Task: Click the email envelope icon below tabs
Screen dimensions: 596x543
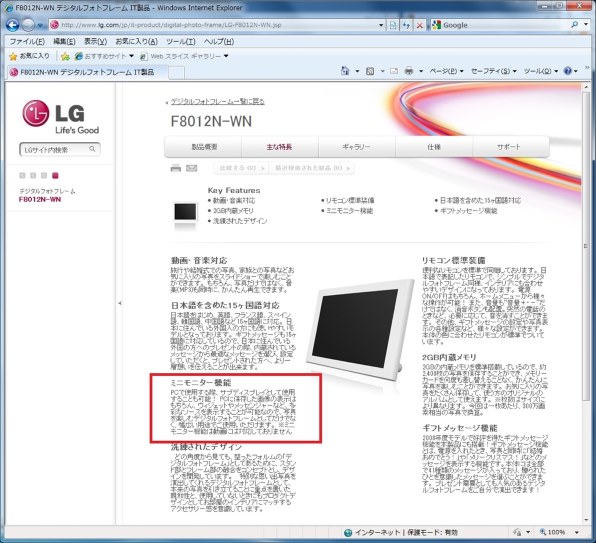Action: tap(192, 168)
